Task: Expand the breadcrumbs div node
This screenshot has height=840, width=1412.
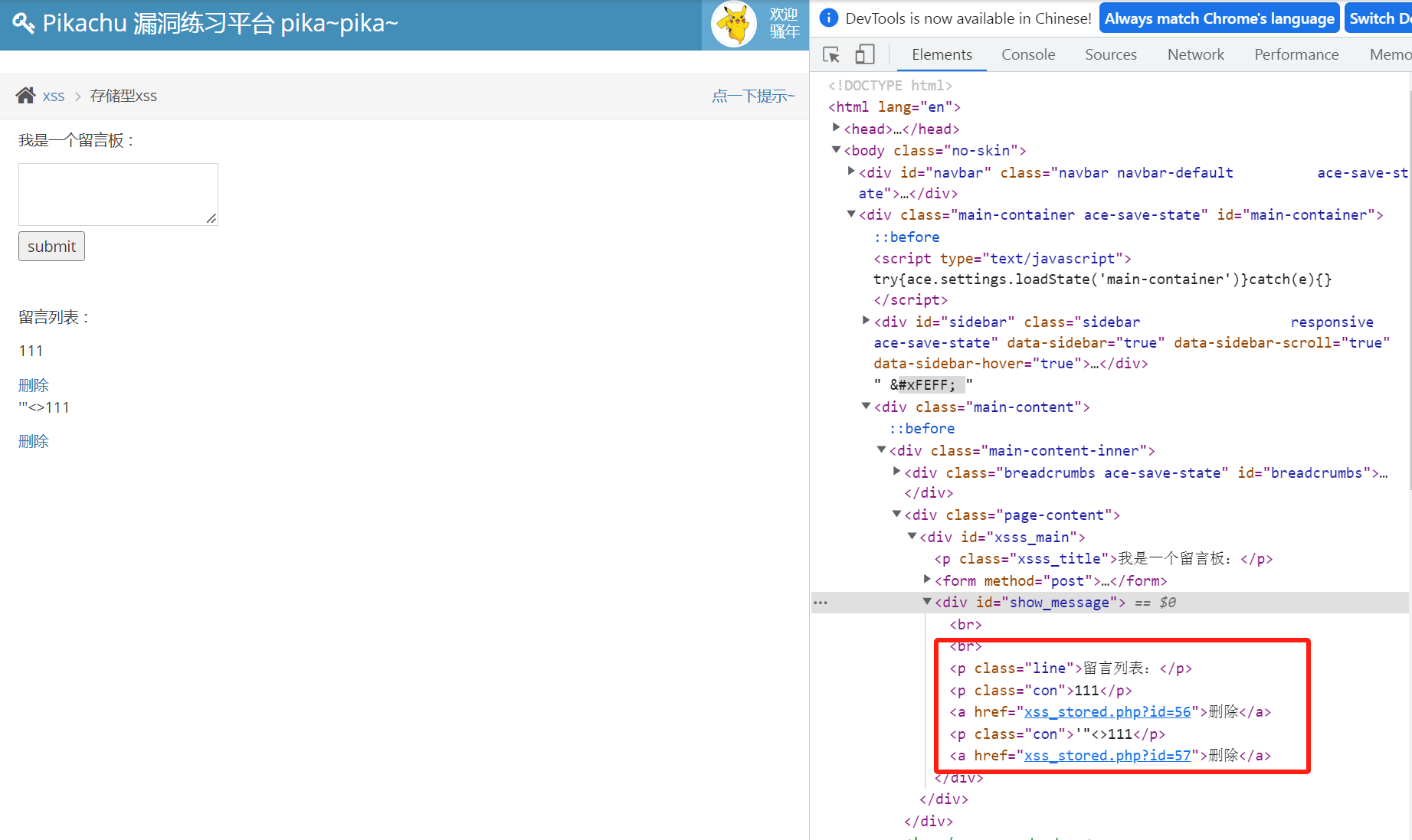Action: pos(897,472)
